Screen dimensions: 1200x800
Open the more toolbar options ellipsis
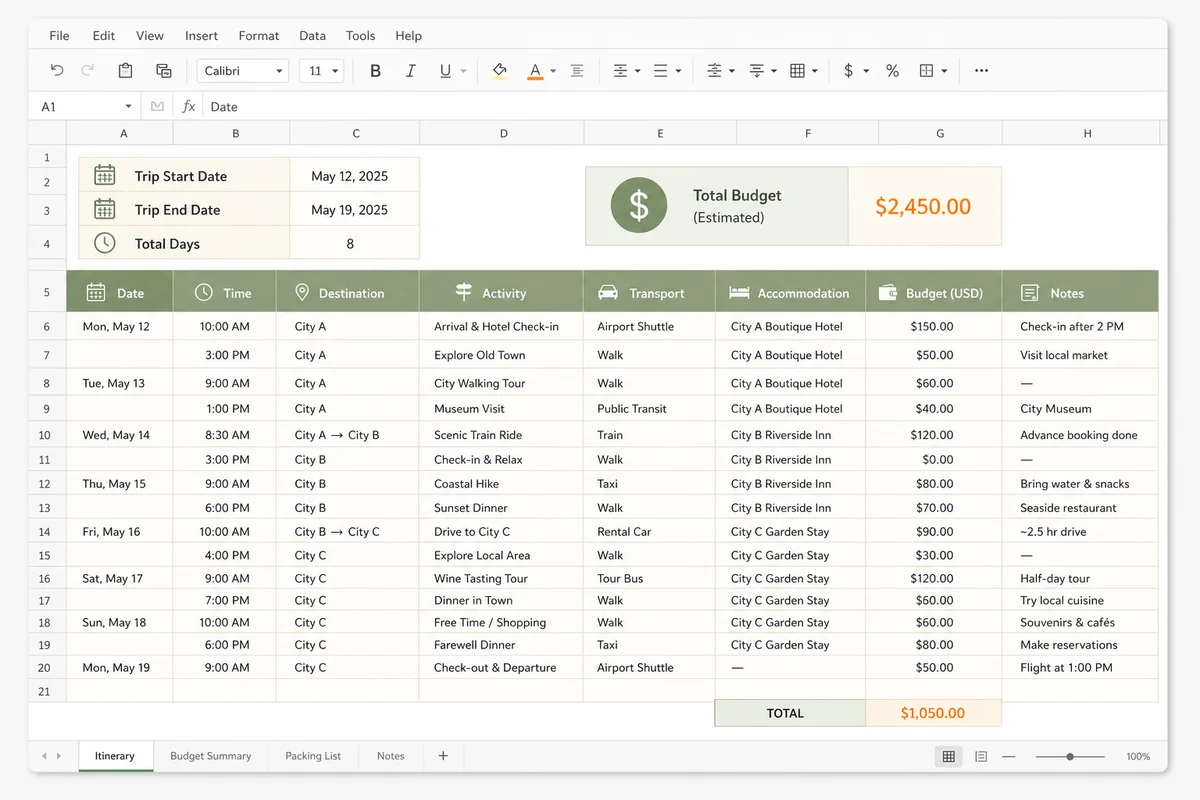tap(981, 71)
